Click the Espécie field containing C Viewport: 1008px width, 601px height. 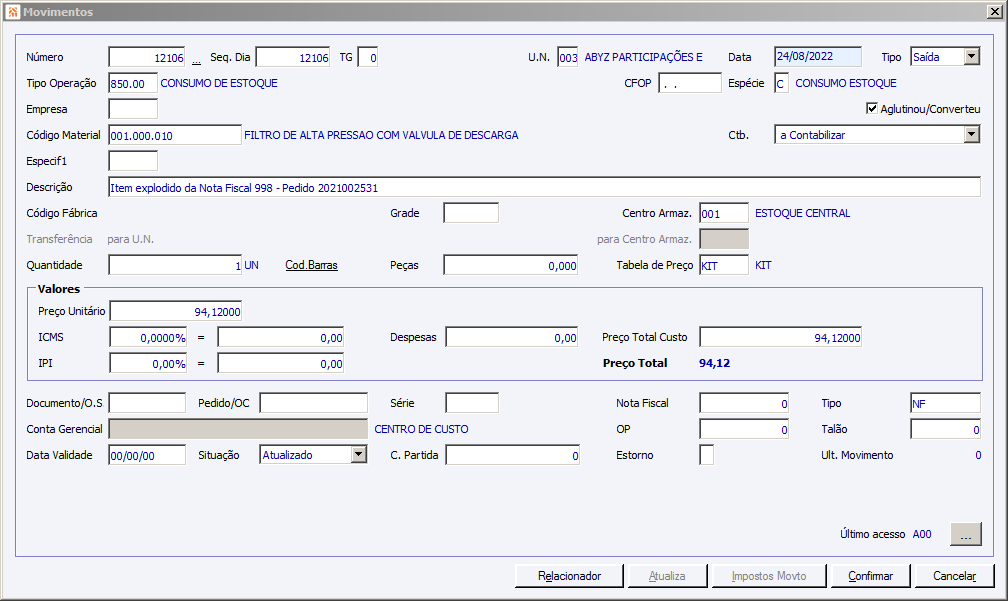781,83
